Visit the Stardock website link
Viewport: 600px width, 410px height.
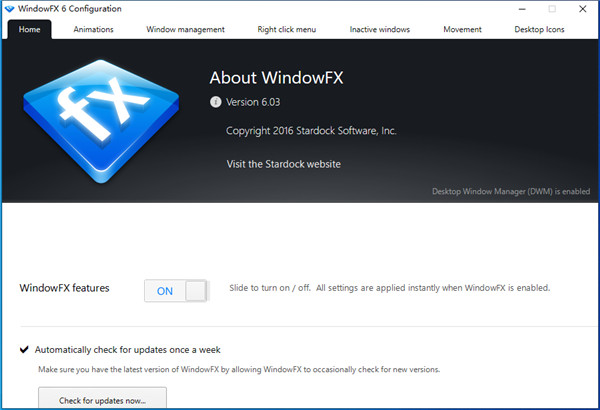284,164
